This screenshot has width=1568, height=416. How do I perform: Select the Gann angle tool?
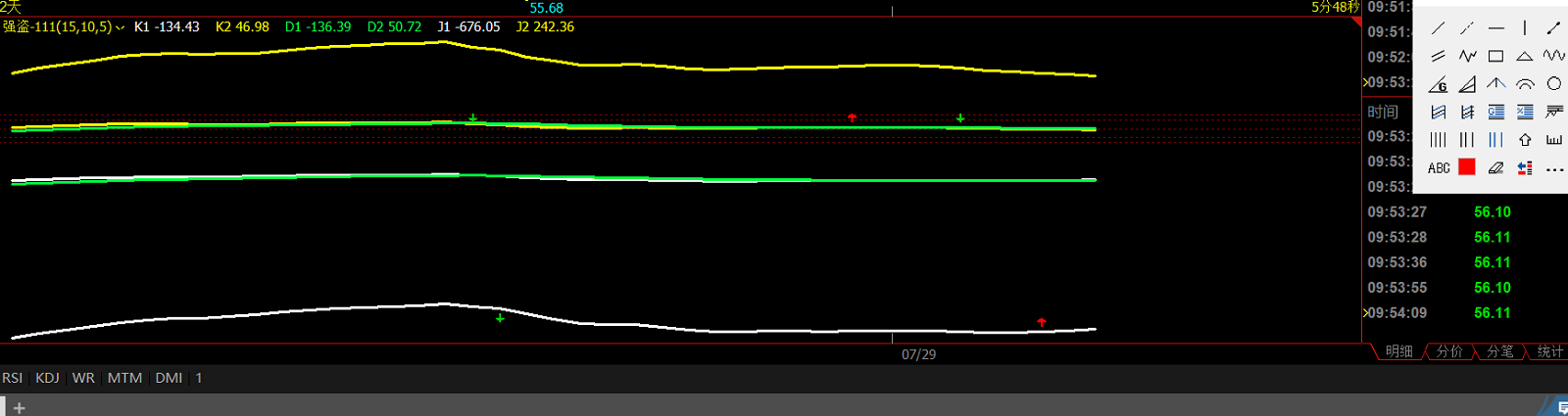point(1438,84)
